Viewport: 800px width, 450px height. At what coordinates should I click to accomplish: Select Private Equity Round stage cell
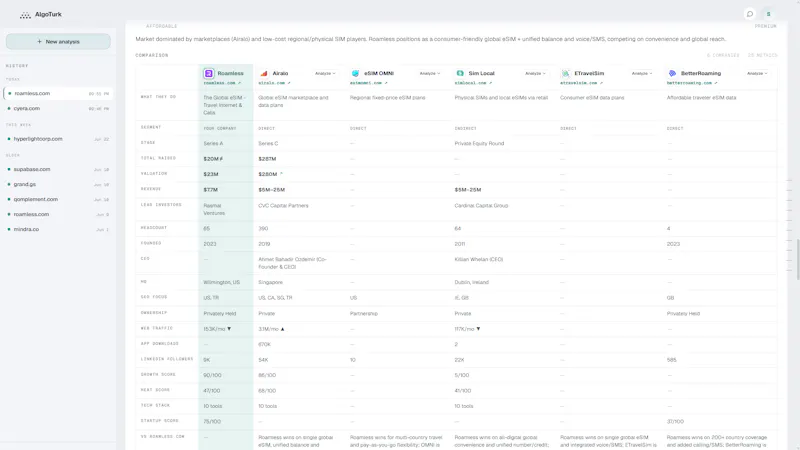[479, 143]
